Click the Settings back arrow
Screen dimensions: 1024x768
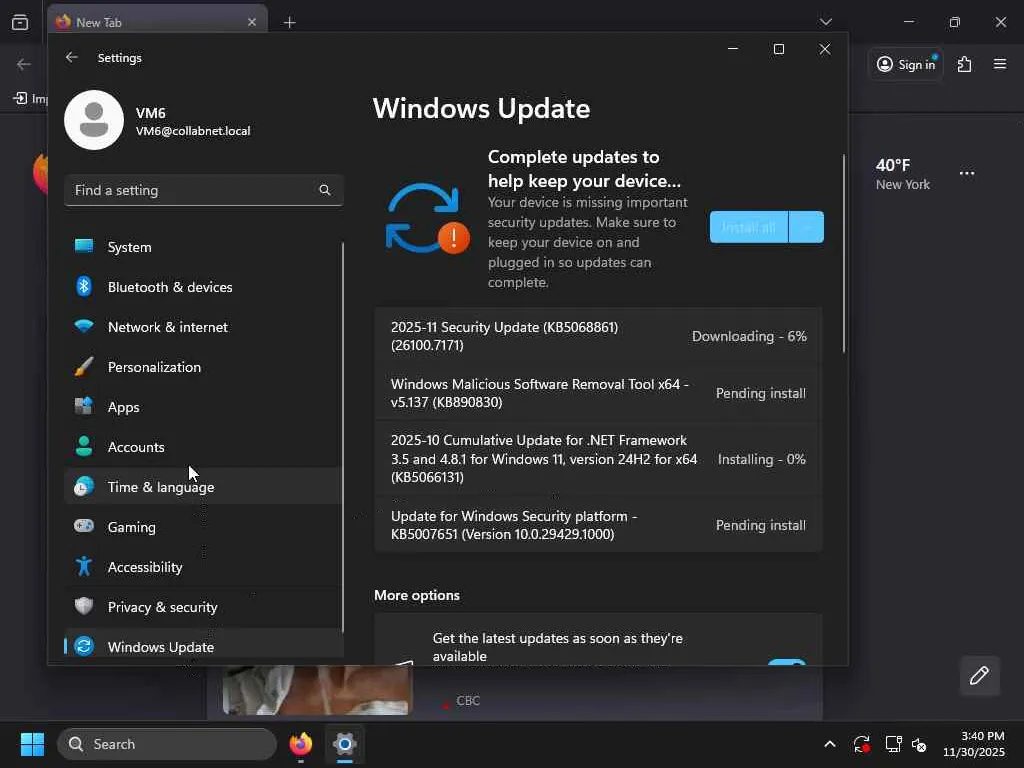click(x=72, y=57)
